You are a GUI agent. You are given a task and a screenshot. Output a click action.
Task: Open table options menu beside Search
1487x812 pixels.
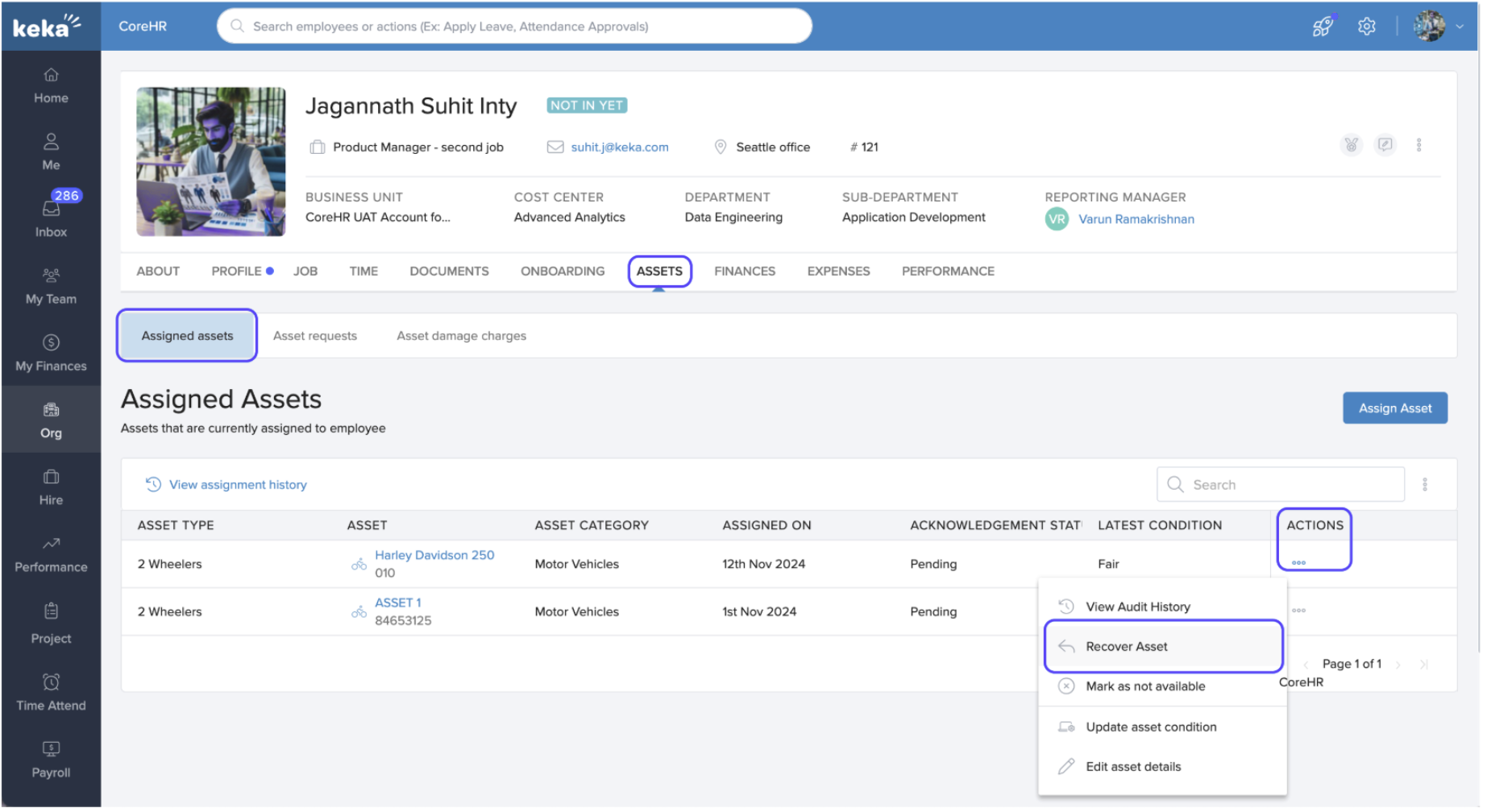[1424, 484]
